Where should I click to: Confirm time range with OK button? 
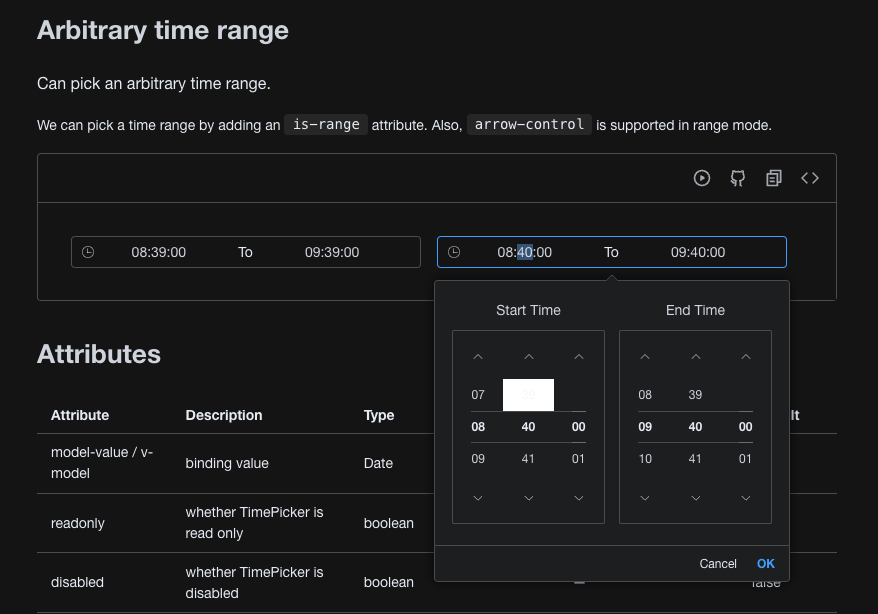765,564
